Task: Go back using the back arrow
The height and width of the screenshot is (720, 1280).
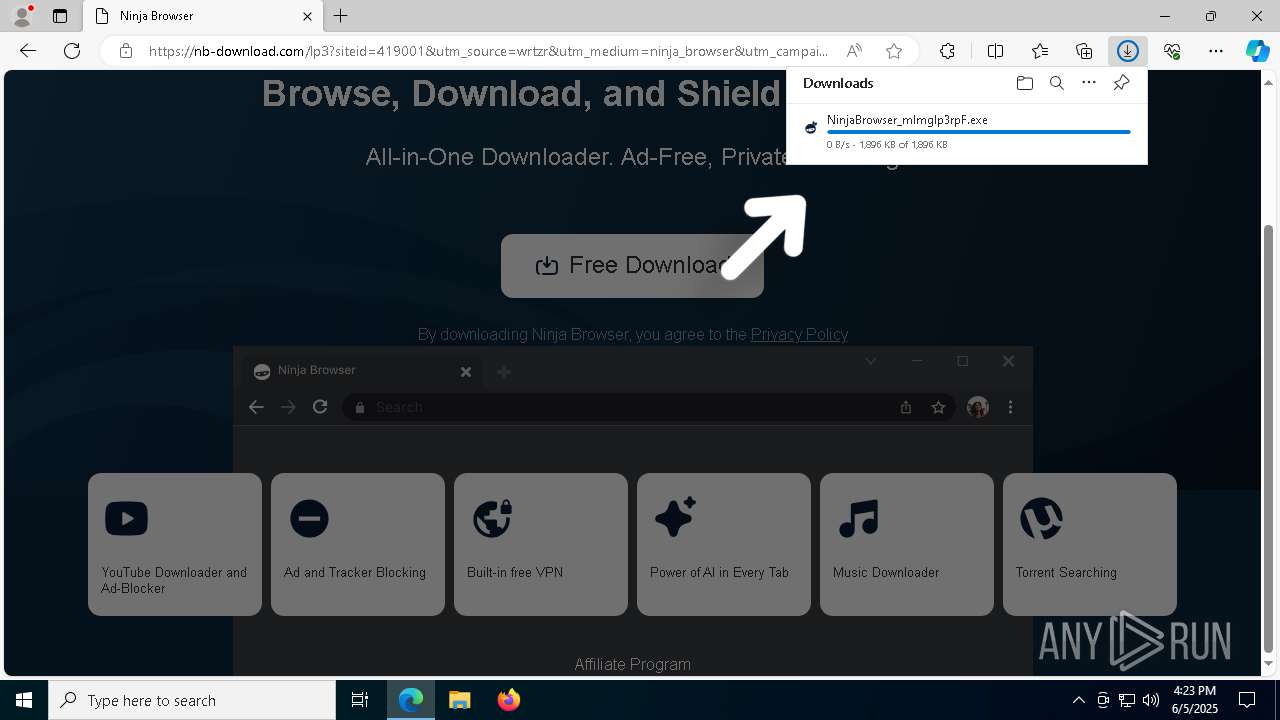Action: 28,51
